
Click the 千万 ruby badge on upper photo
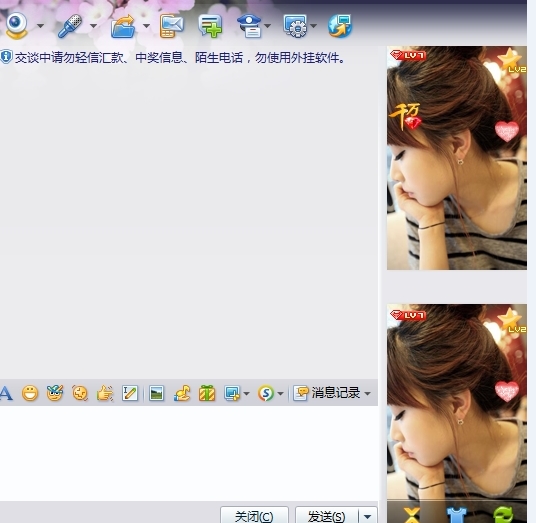point(406,116)
